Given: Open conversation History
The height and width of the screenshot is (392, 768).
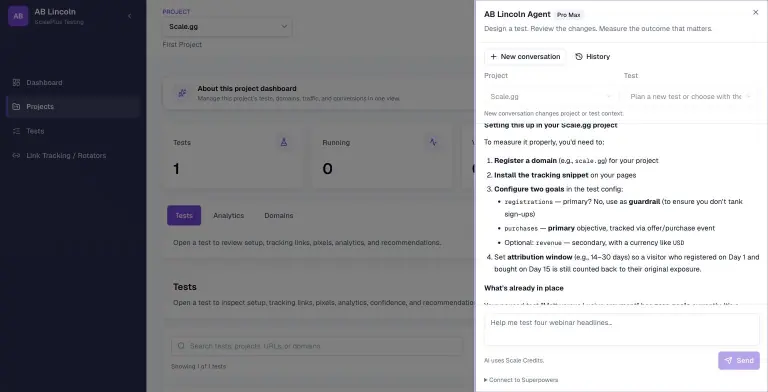Looking at the screenshot, I should click(593, 56).
